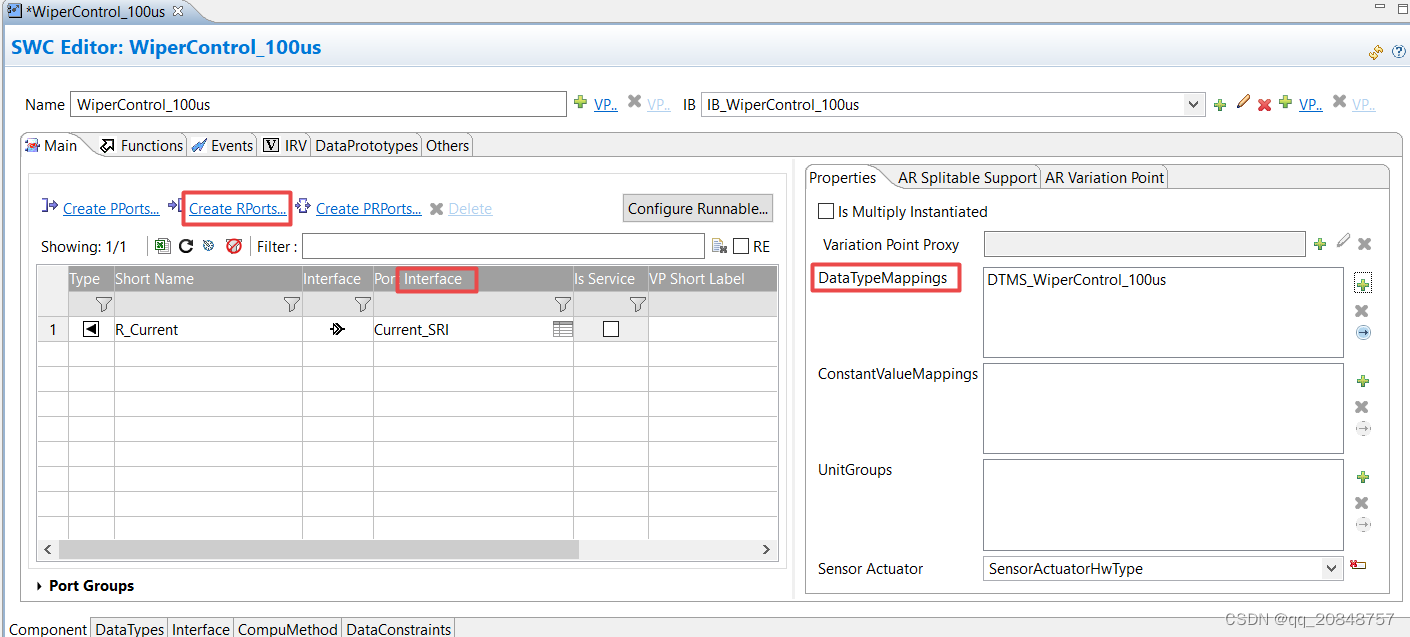Image resolution: width=1410 pixels, height=637 pixels.
Task: Open the IRV tab
Action: (285, 145)
